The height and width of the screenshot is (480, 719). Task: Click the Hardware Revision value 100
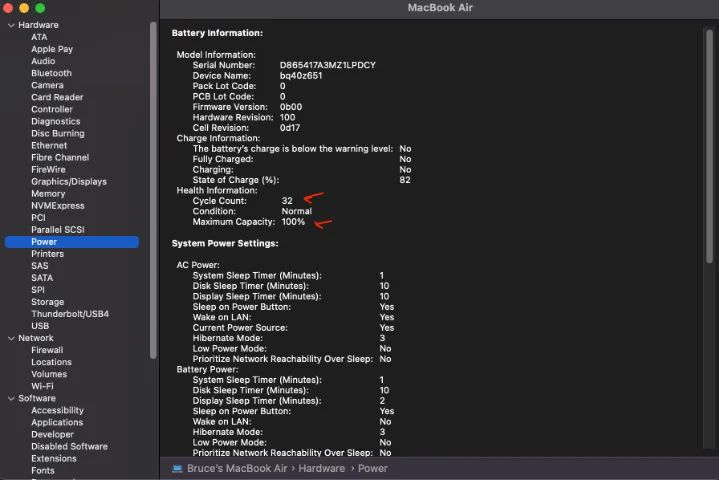288,117
